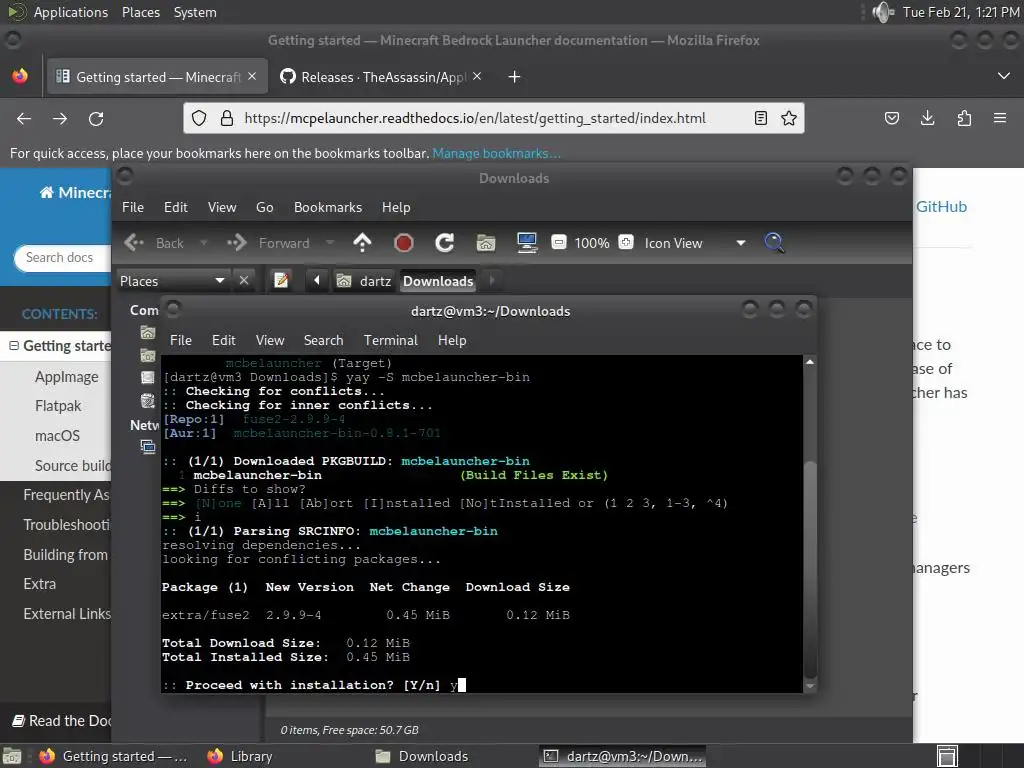Viewport: 1024px width, 768px height.
Task: Click the path bar left scroll arrow
Action: coord(317,280)
